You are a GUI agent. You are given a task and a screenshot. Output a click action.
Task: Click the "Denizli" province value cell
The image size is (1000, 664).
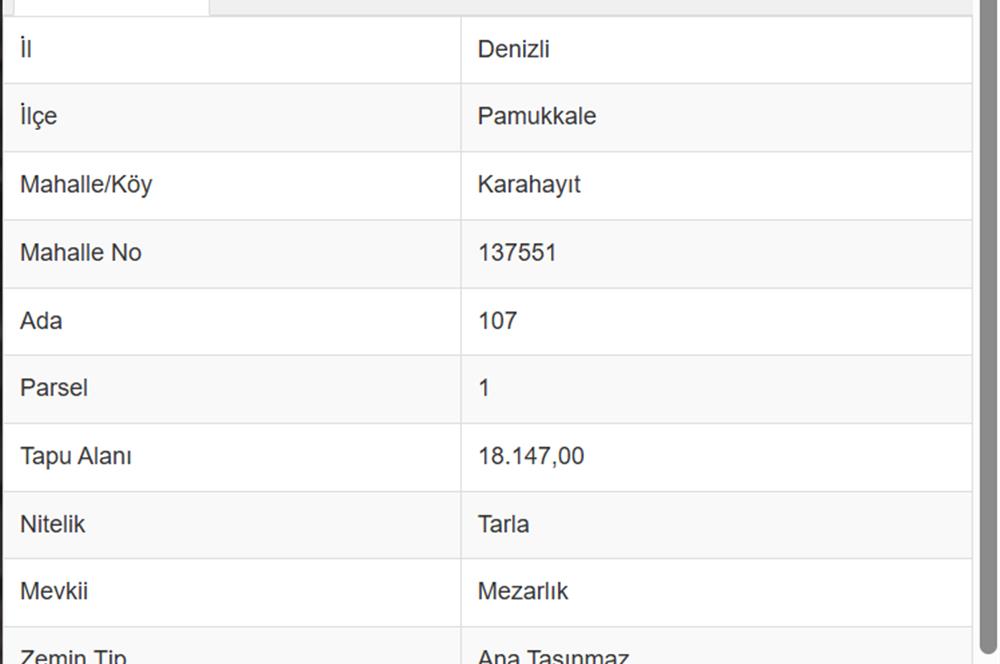click(x=514, y=49)
